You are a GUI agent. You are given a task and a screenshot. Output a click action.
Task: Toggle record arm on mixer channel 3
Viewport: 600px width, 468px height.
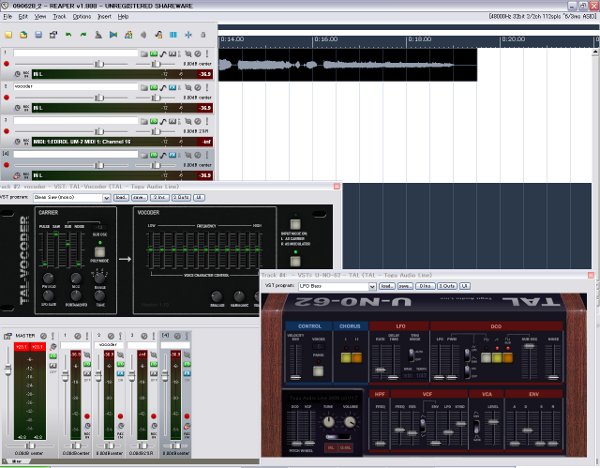coord(153,416)
